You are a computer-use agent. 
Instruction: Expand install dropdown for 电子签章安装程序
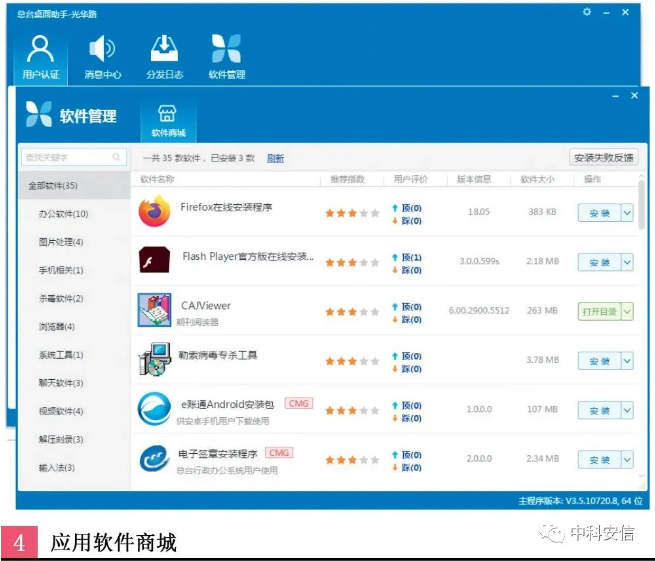click(x=627, y=459)
